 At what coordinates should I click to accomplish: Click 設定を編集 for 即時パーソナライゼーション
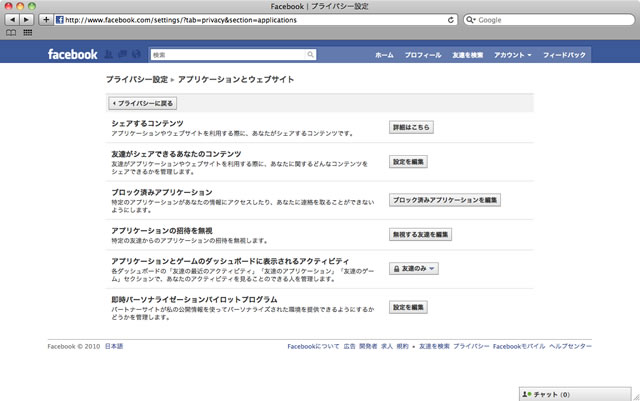pos(408,307)
